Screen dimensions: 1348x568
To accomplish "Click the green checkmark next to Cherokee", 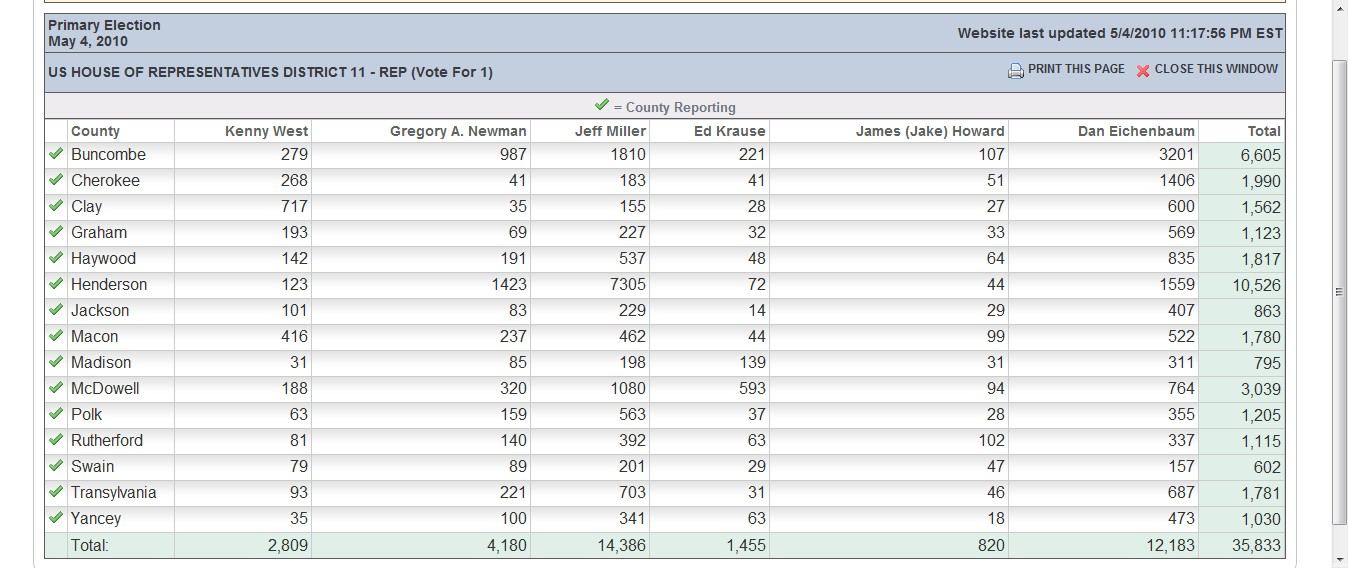I will pyautogui.click(x=56, y=180).
